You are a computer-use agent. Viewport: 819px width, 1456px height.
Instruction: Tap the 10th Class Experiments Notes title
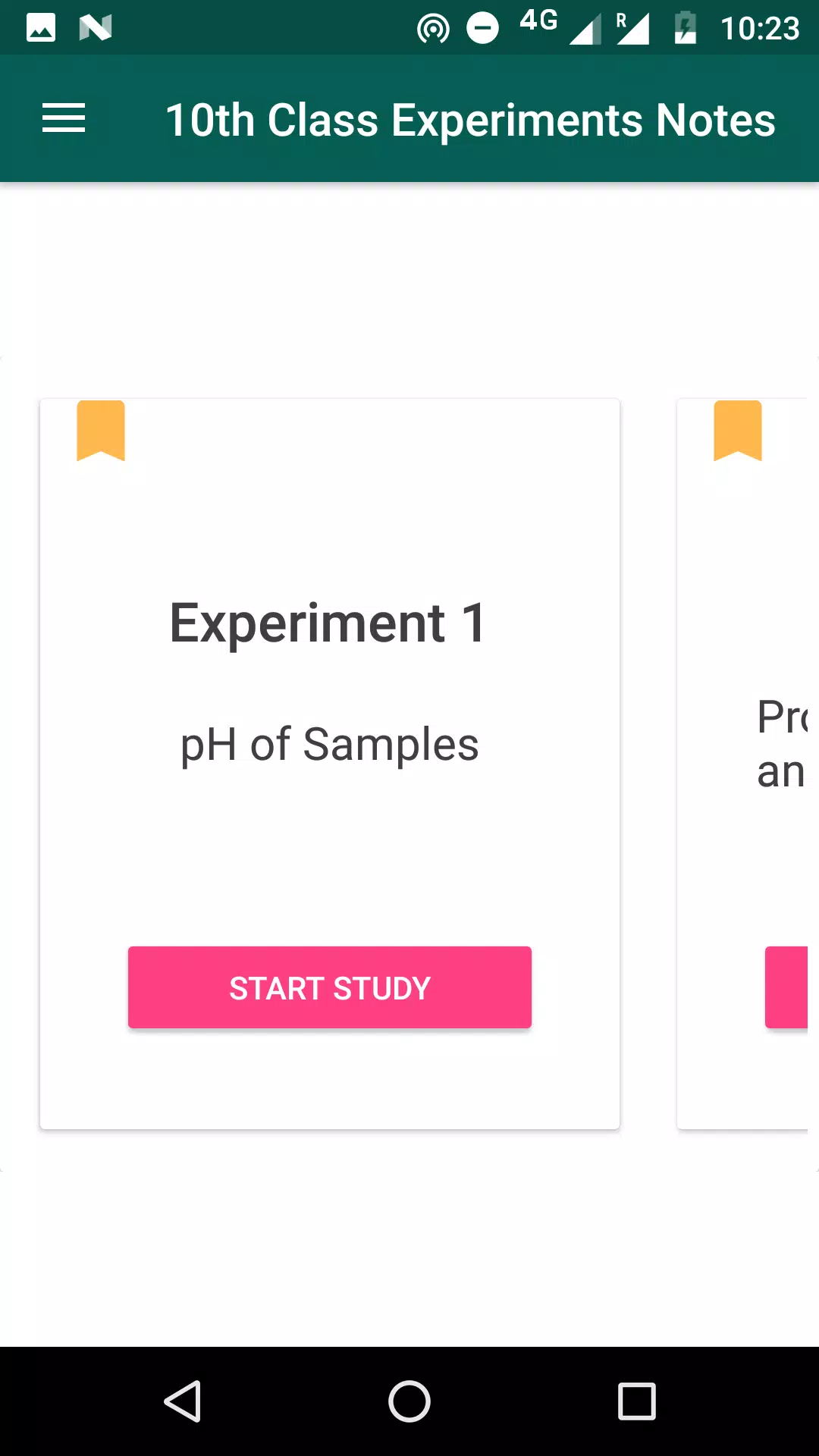[x=470, y=120]
